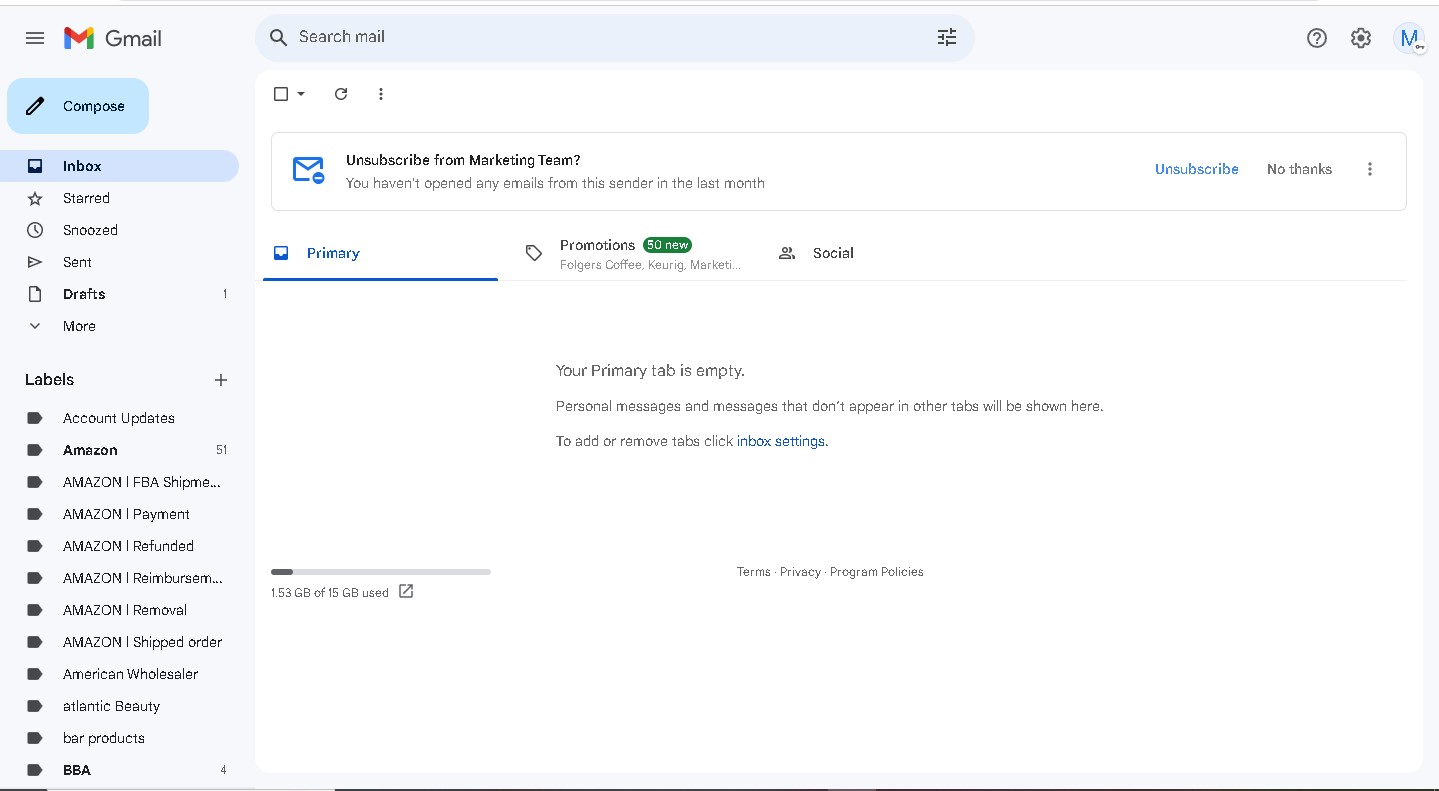The width and height of the screenshot is (1439, 791).
Task: Dismiss suggestion with No thanks
Action: tap(1299, 169)
